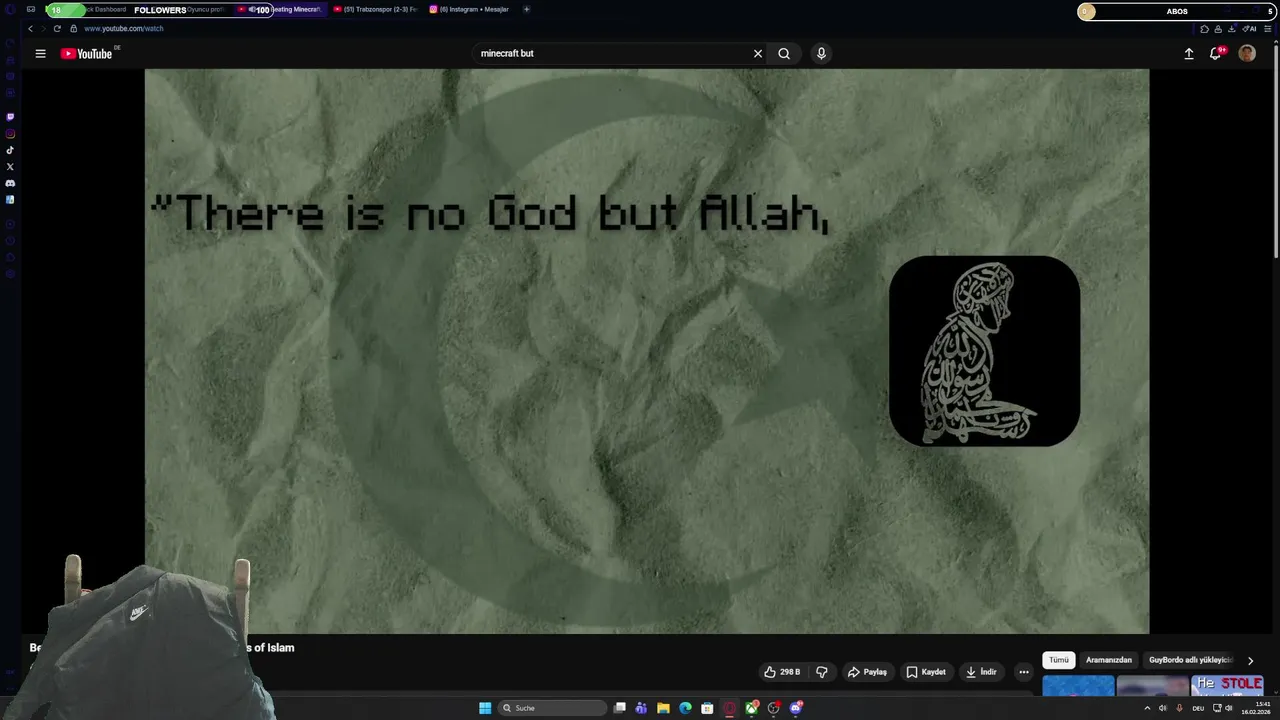Open browser extensions icon in toolbar

click(1204, 29)
